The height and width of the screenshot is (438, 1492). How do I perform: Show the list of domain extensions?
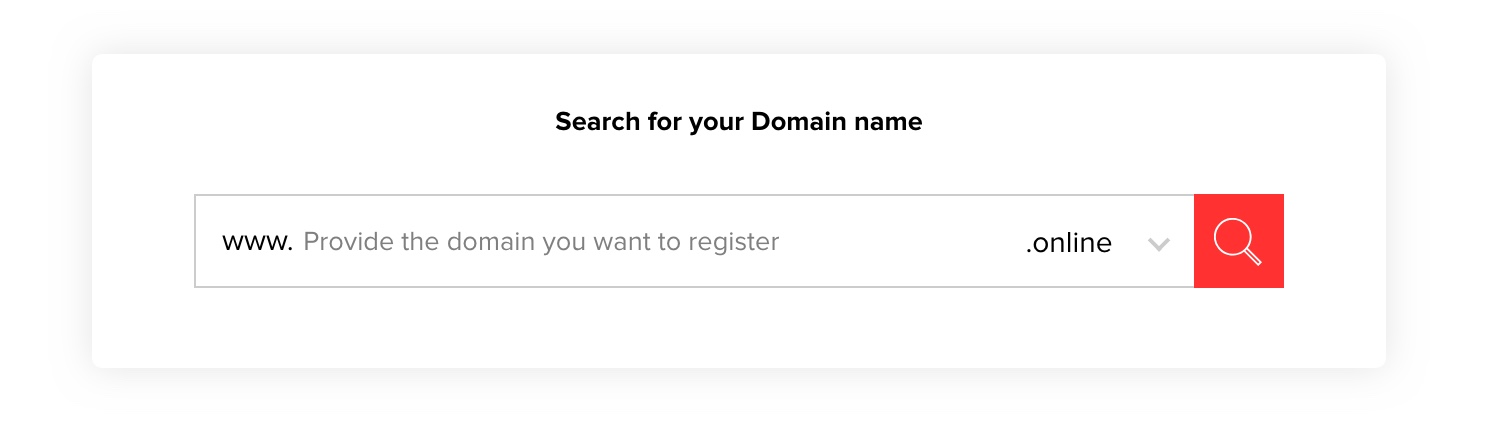click(x=1158, y=244)
